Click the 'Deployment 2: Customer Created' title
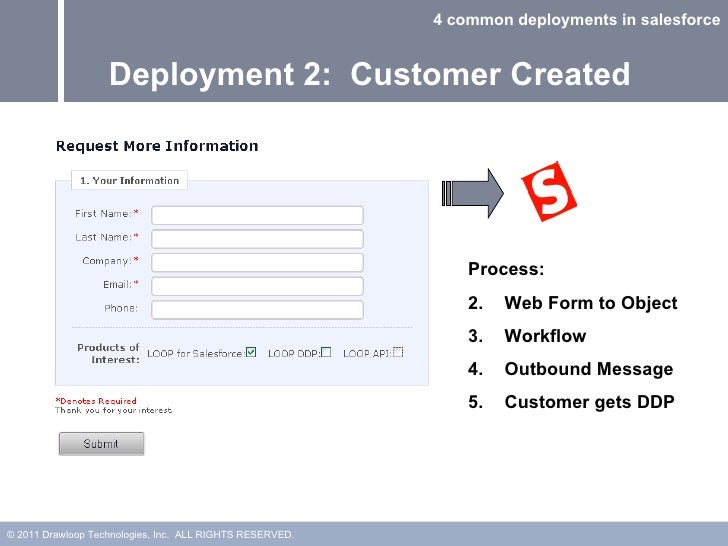The width and height of the screenshot is (728, 546). [369, 74]
